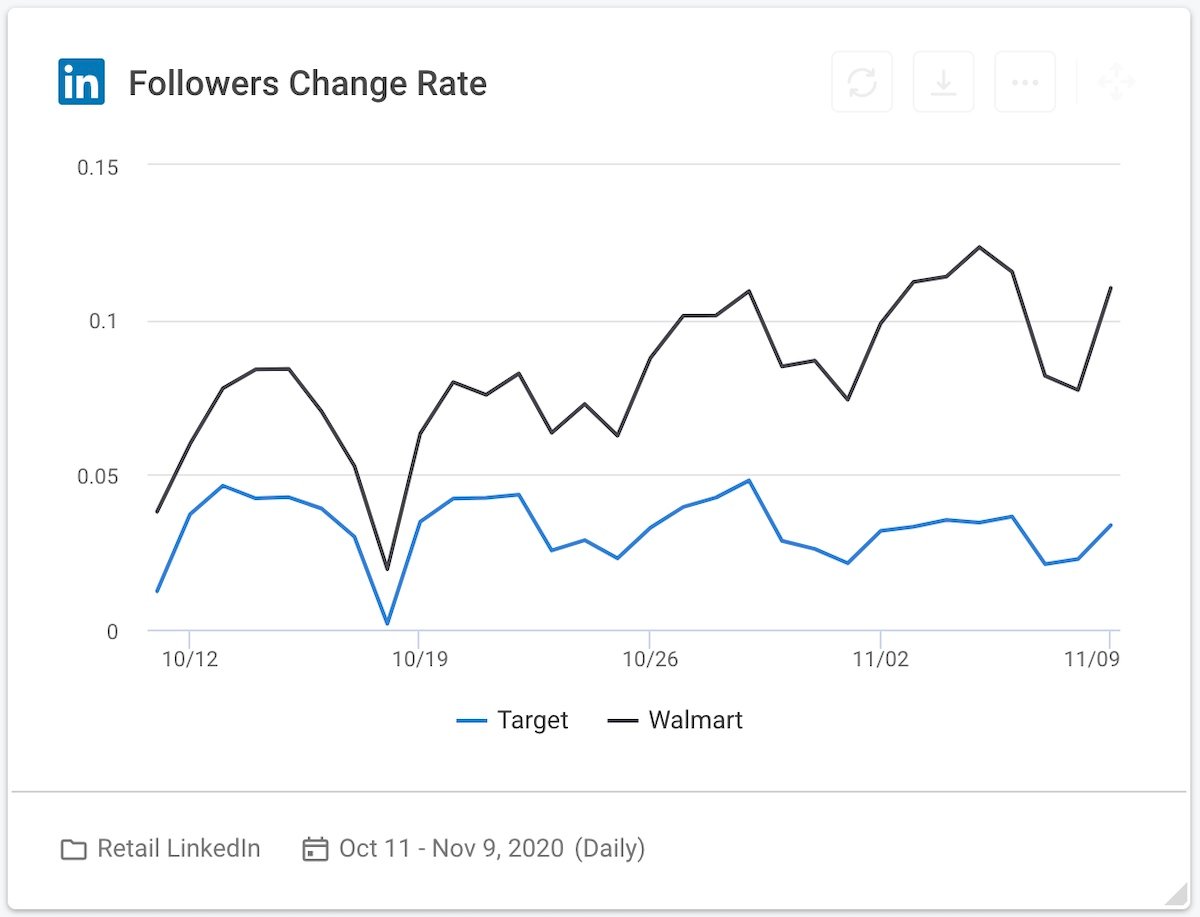Open the Retail LinkedIn folder label
The image size is (1200, 917).
178,849
